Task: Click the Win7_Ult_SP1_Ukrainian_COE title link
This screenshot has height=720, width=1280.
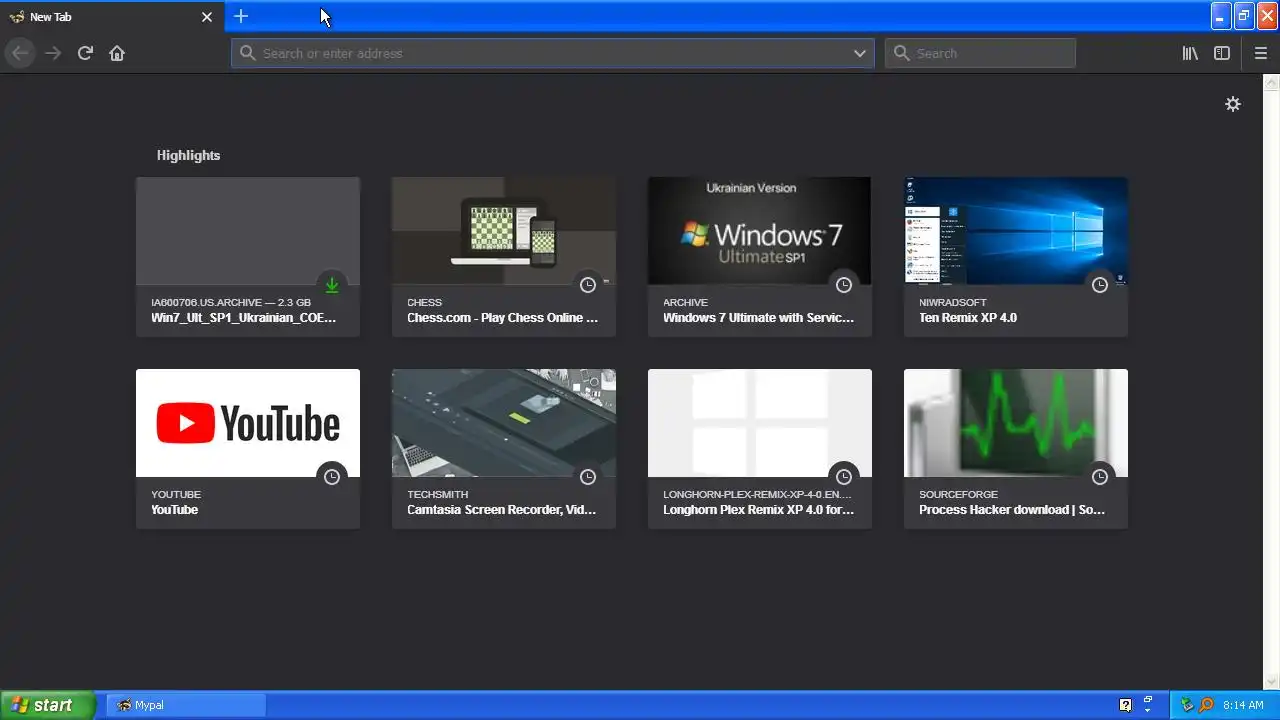Action: [244, 318]
